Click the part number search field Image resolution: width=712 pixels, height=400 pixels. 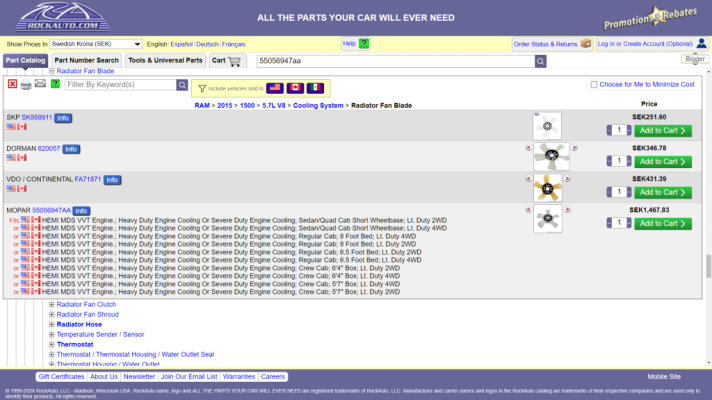coord(396,61)
